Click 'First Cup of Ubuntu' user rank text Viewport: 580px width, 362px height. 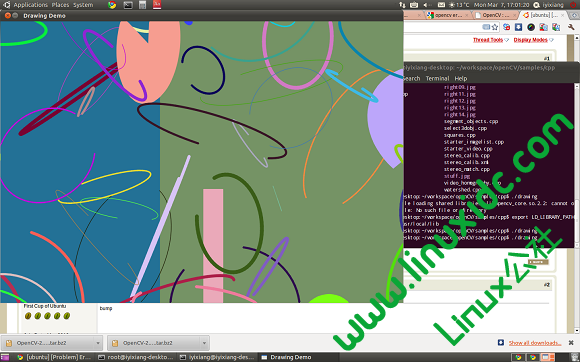coord(45,306)
